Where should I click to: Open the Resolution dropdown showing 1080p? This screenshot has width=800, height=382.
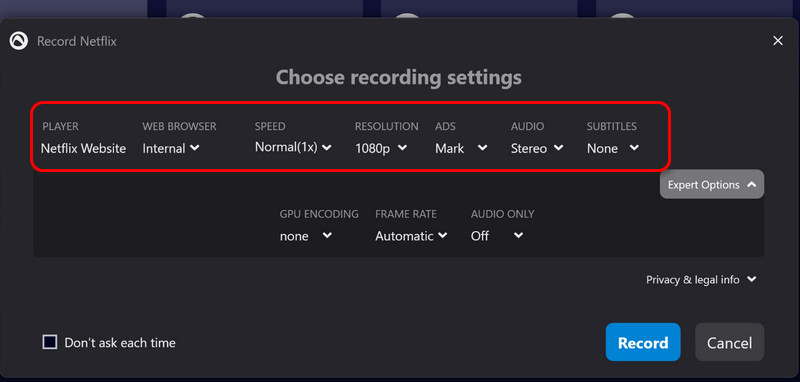381,148
